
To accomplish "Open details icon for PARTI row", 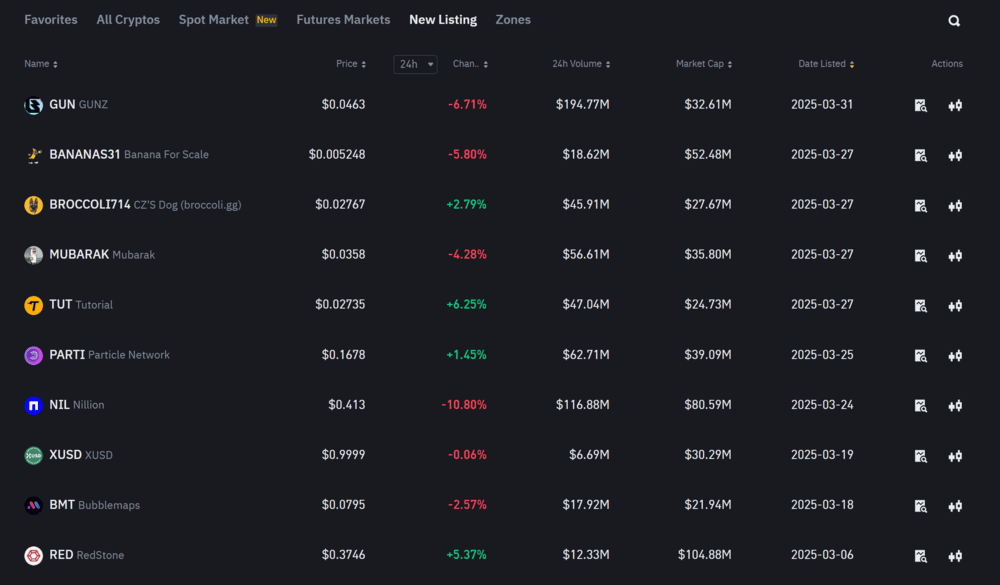I will coord(920,355).
